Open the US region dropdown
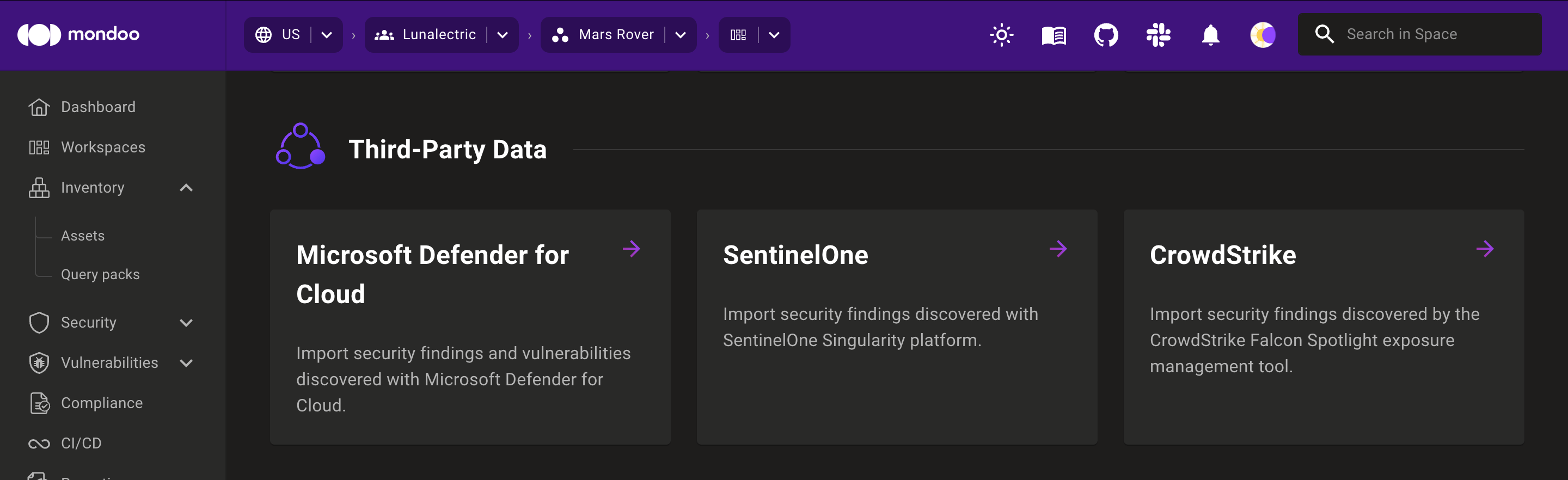 click(326, 35)
